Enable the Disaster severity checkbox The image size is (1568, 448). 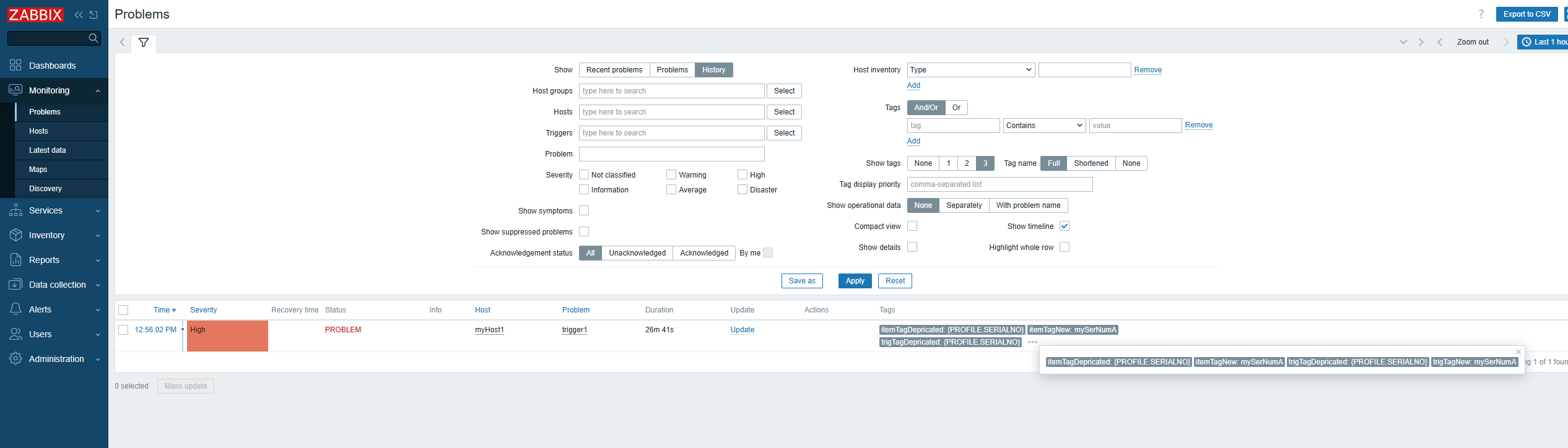pyautogui.click(x=743, y=190)
